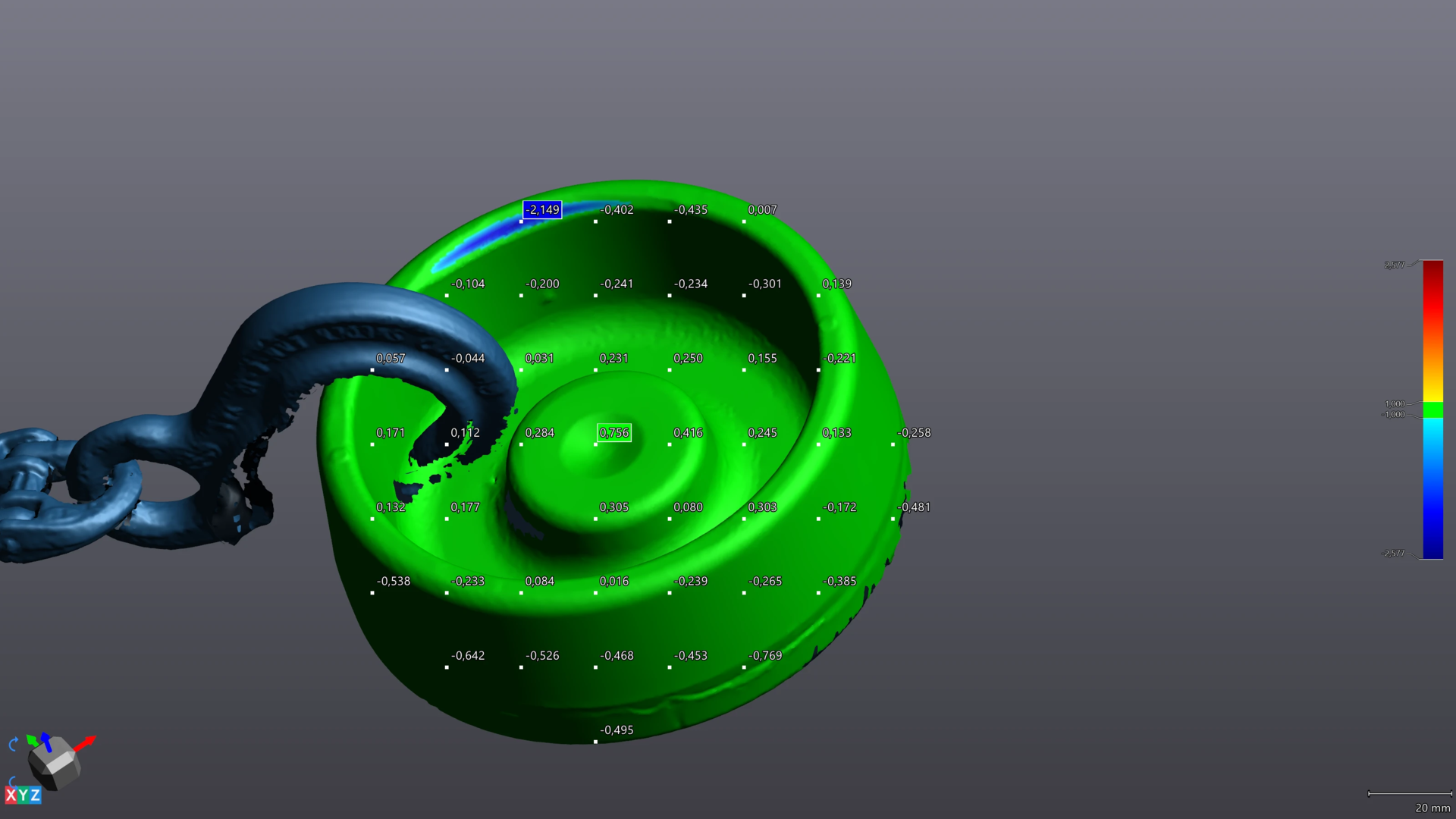Image resolution: width=1456 pixels, height=819 pixels.
Task: Click the upper clockwise rotate arrow
Action: (x=13, y=744)
